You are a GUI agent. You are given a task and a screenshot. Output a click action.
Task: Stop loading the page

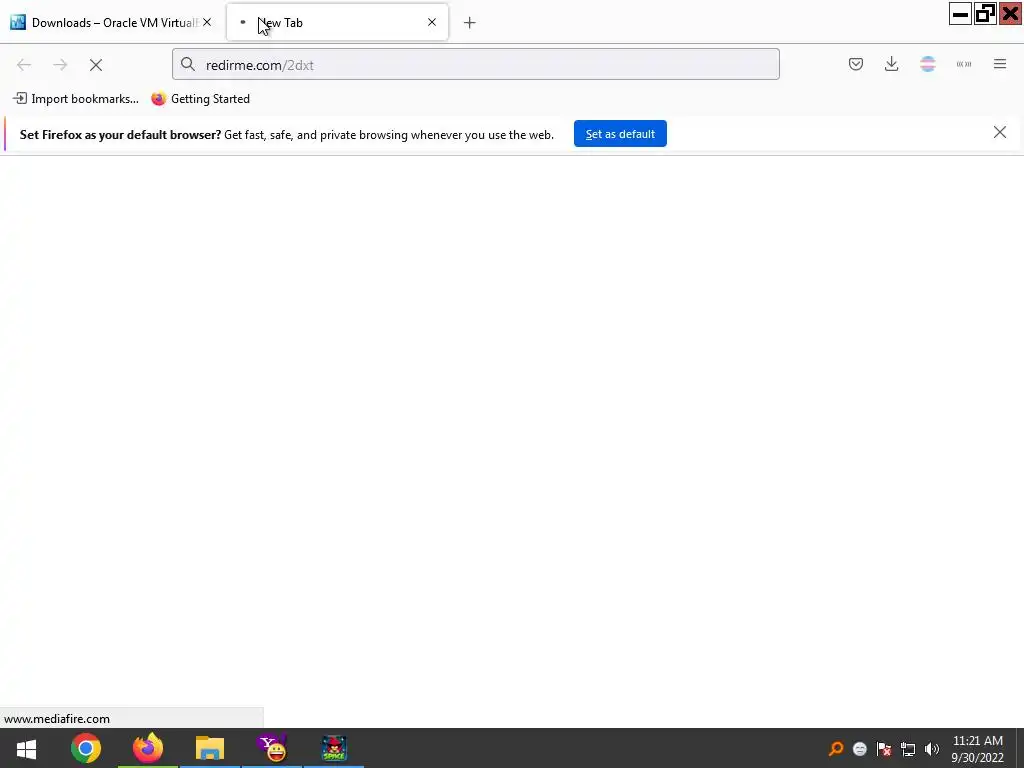[96, 65]
